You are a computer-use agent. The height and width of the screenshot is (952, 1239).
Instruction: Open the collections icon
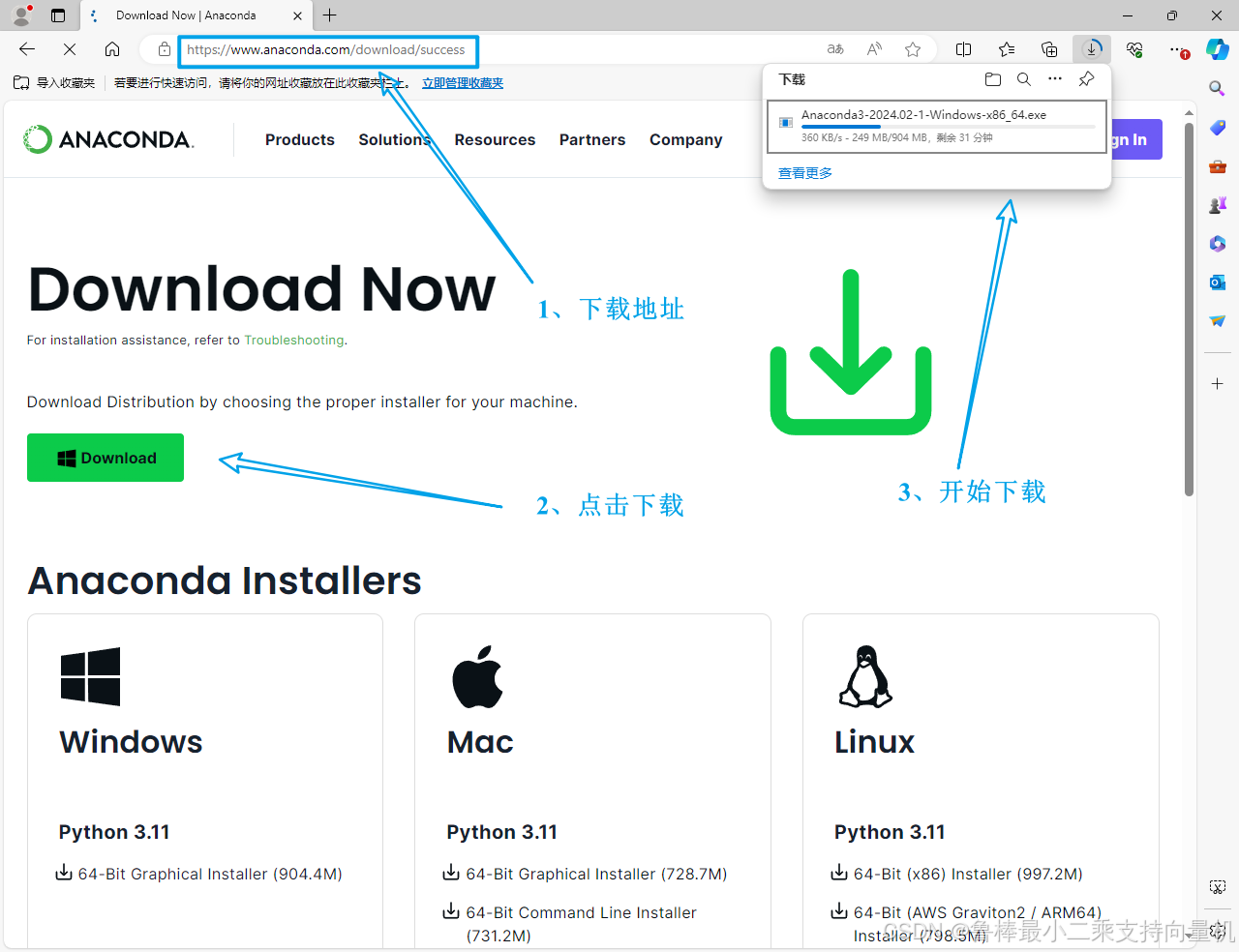[1049, 49]
